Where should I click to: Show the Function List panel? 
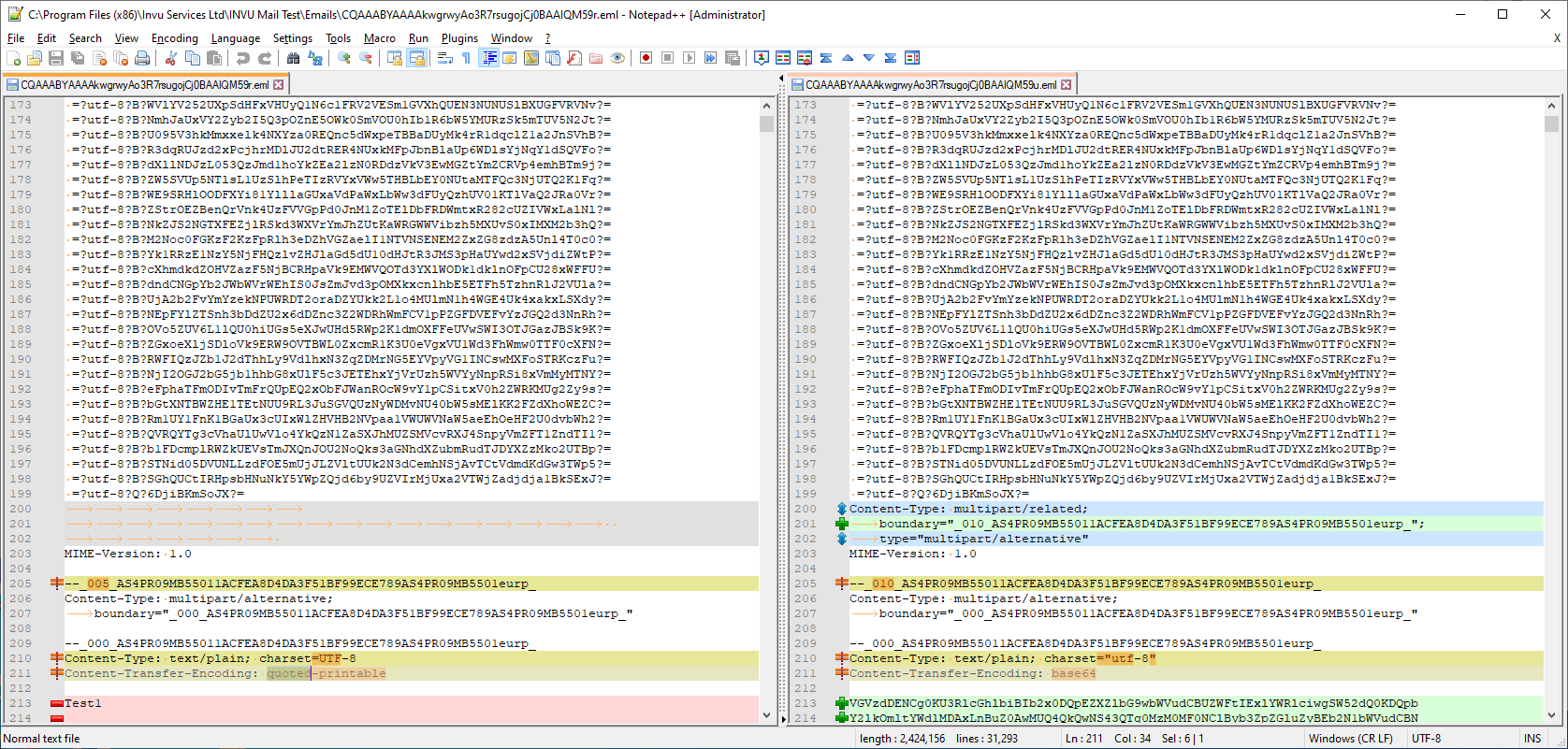coord(574,58)
